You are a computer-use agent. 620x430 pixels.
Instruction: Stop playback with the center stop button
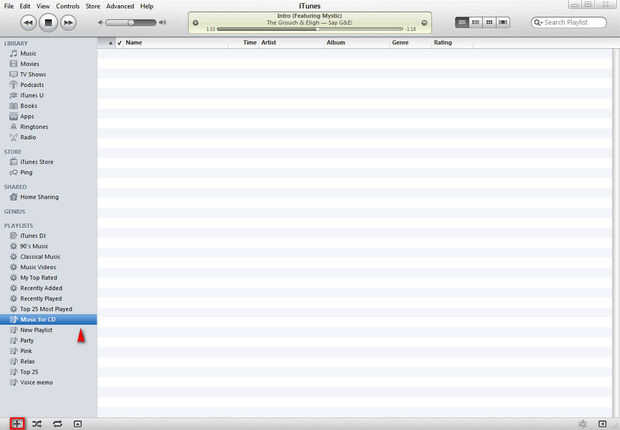pos(48,23)
